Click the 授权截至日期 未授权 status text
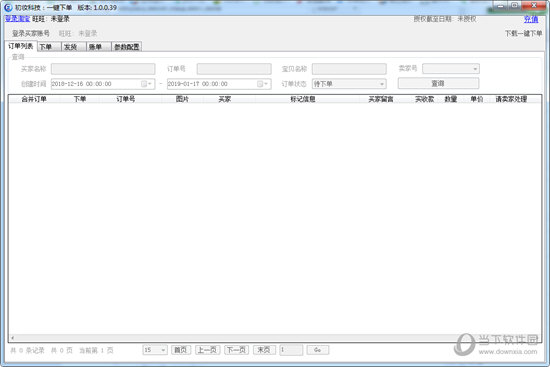The height and width of the screenshot is (367, 550). point(445,19)
